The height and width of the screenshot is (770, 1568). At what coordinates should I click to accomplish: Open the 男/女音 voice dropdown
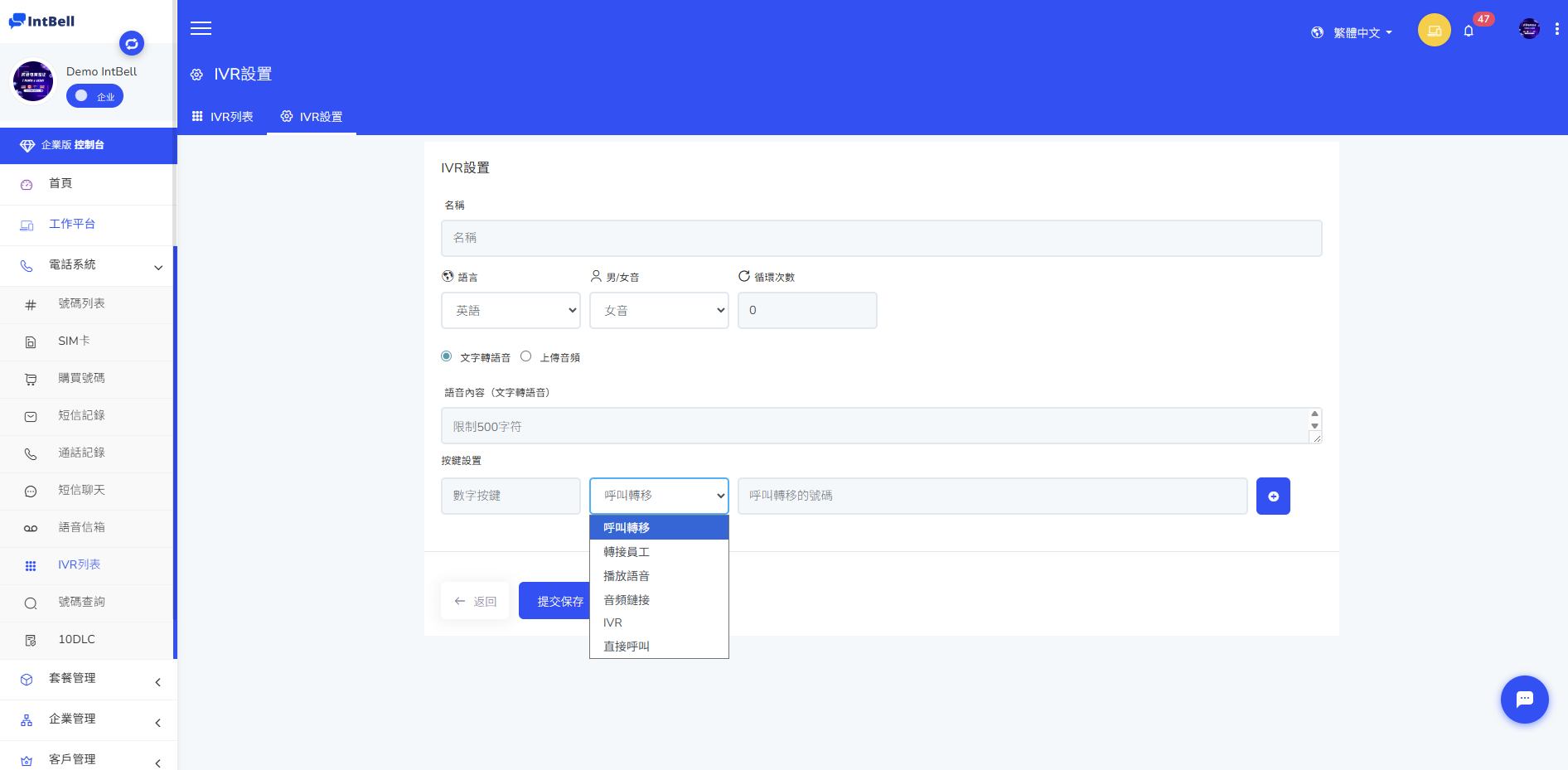tap(659, 311)
